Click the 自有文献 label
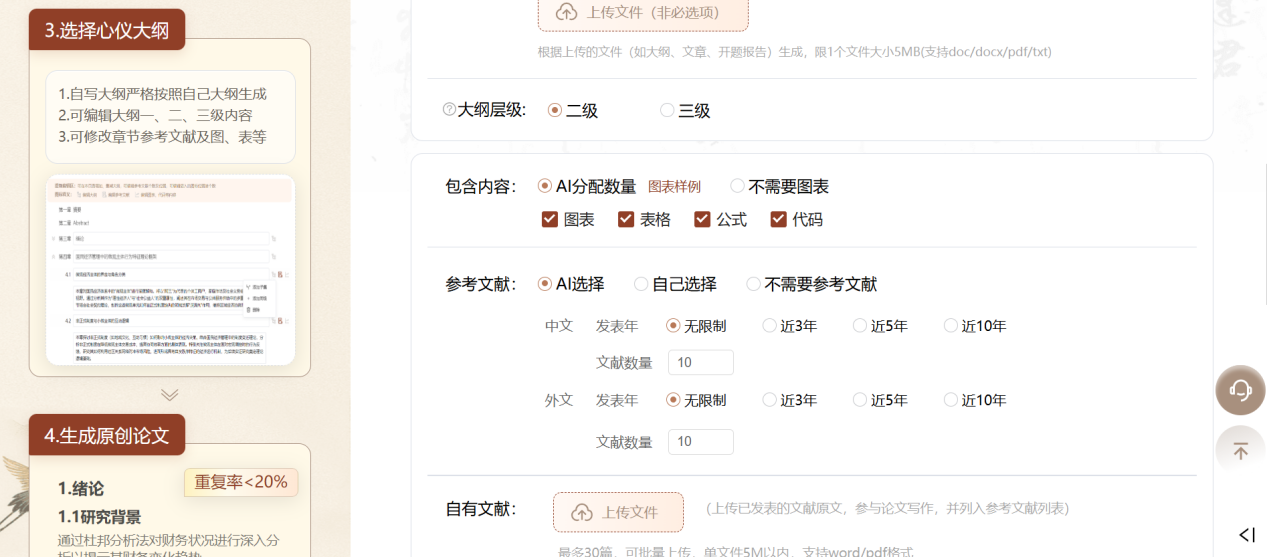This screenshot has width=1267, height=557. [x=481, y=509]
